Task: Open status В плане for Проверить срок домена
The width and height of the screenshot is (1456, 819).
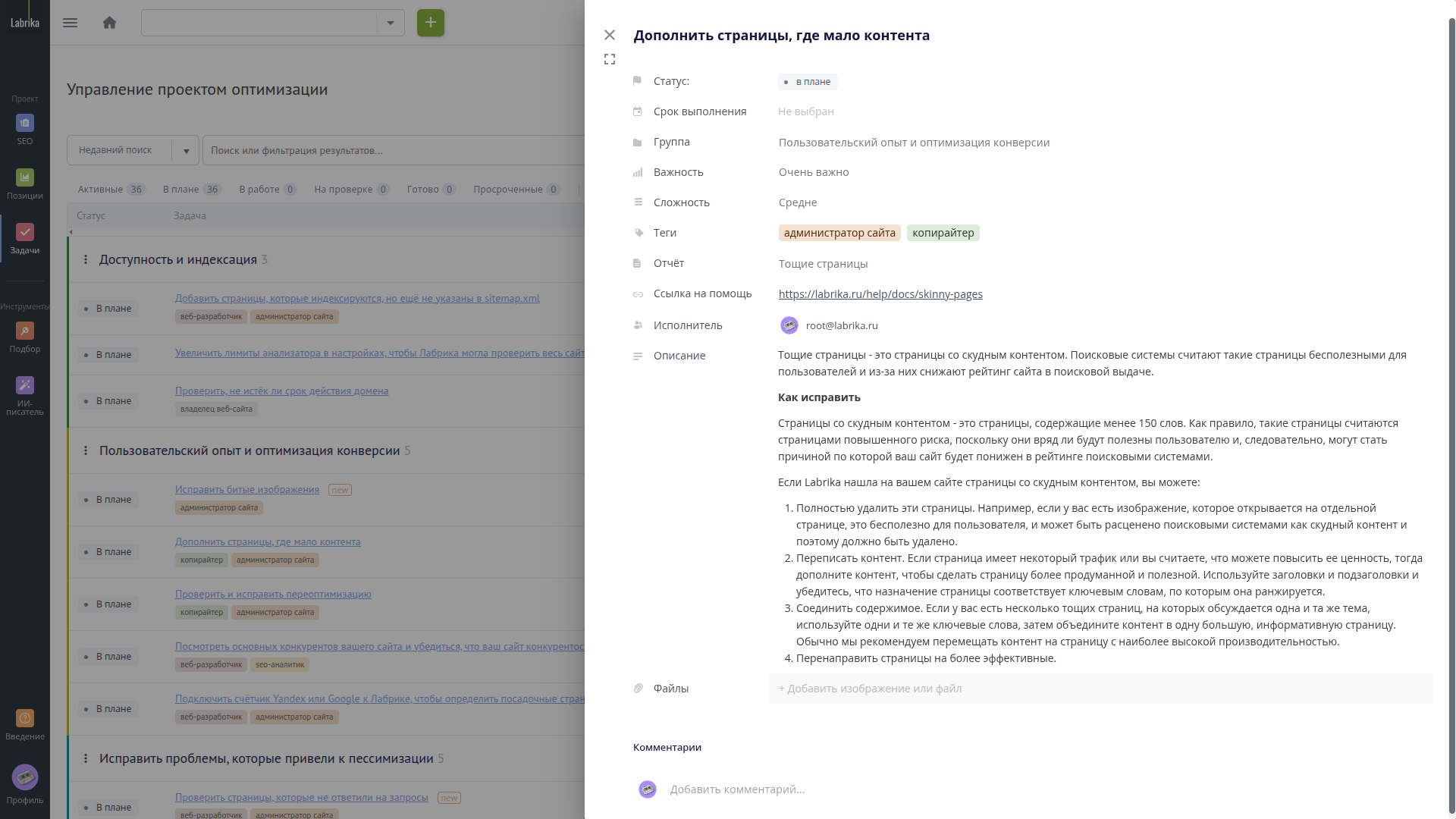Action: pyautogui.click(x=108, y=401)
